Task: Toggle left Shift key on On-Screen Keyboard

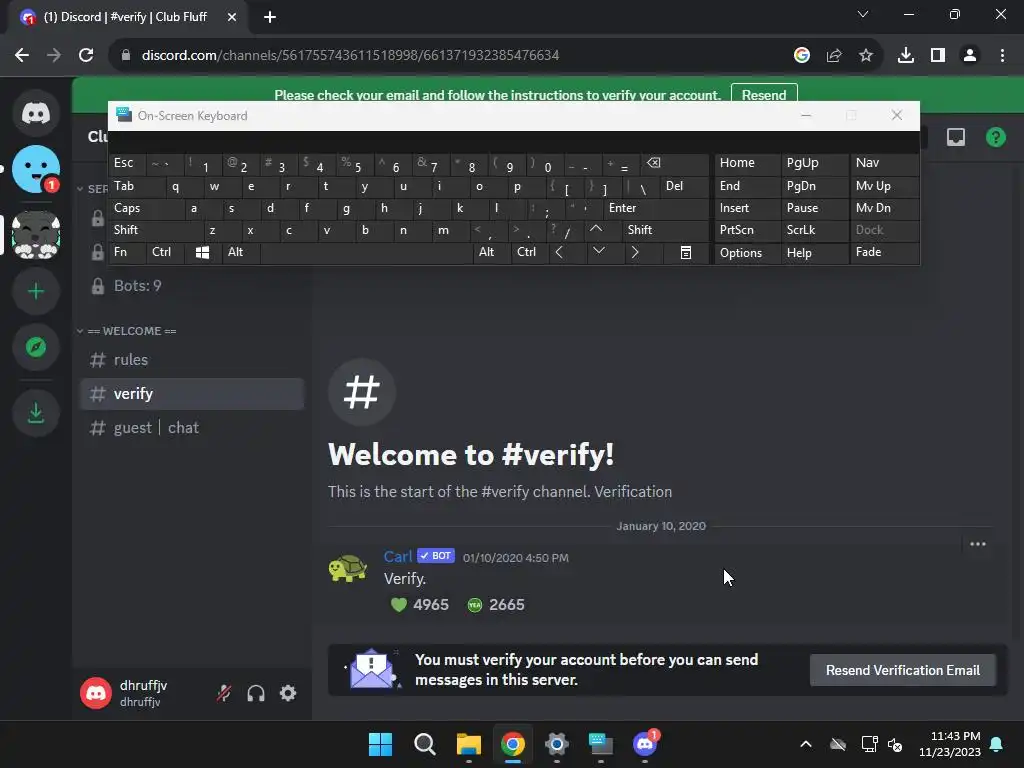Action: 155,230
